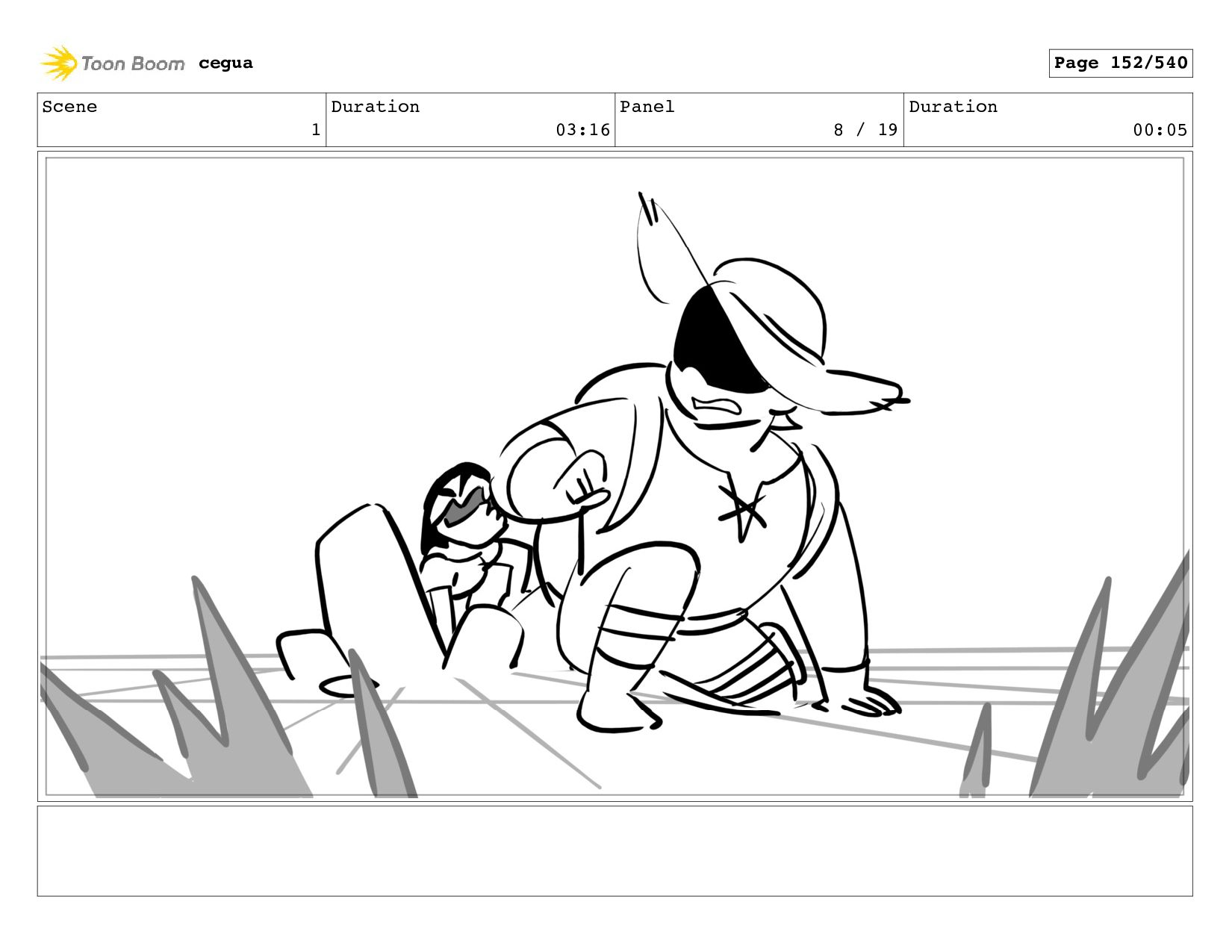Click the Toon Boom logo
The width and height of the screenshot is (1232, 952).
112,63
